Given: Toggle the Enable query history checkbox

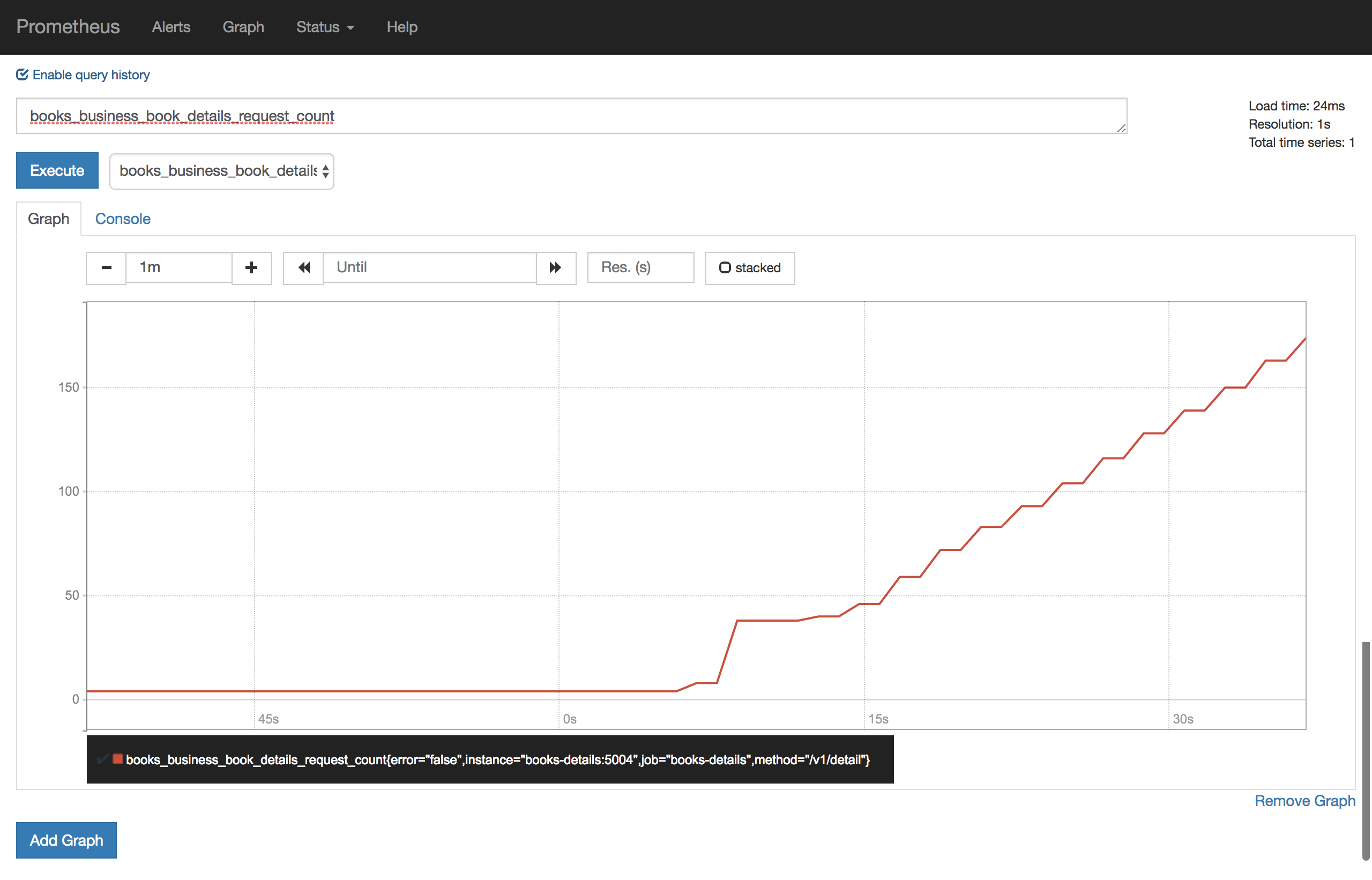Looking at the screenshot, I should pos(23,75).
